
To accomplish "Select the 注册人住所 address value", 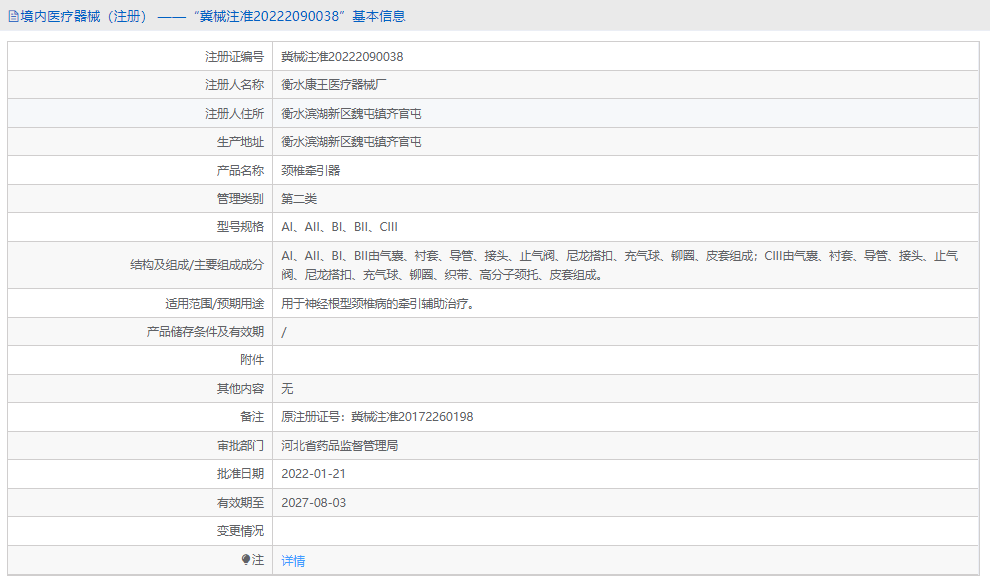I will pyautogui.click(x=351, y=114).
